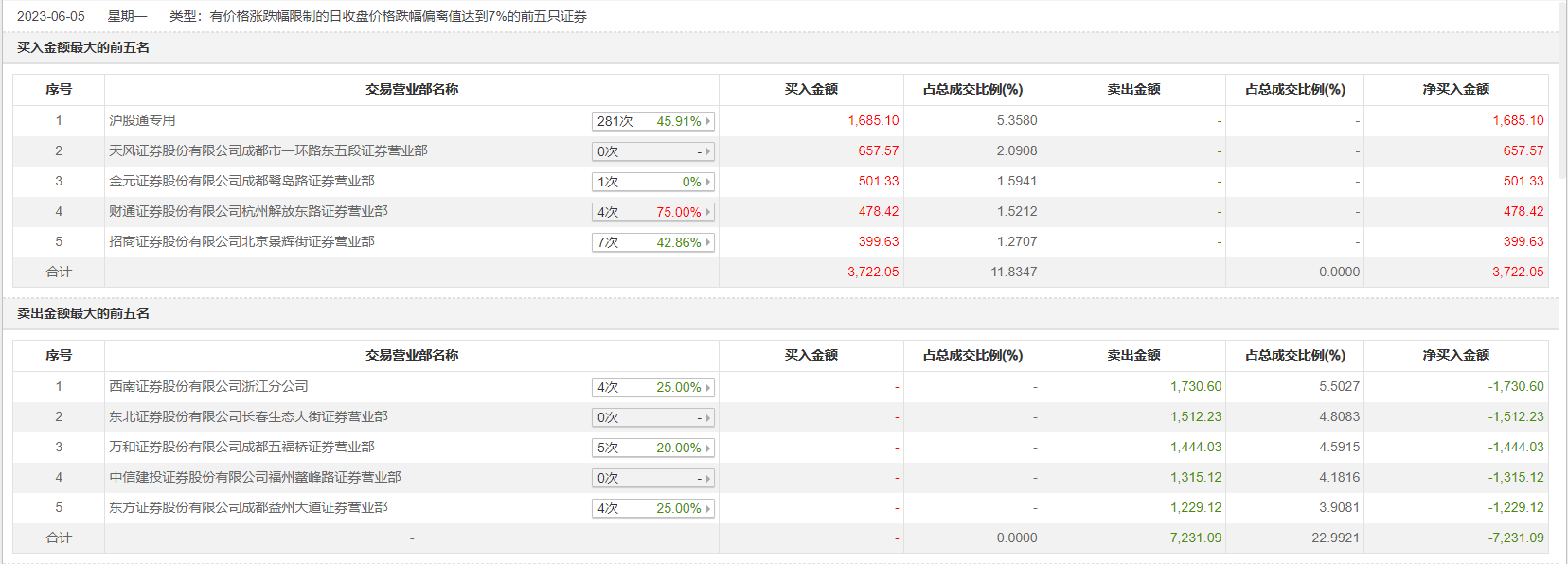The image size is (1568, 564).
Task: Open 金元证券成都鹭岛路证券营业部 link
Action: pyautogui.click(x=241, y=181)
